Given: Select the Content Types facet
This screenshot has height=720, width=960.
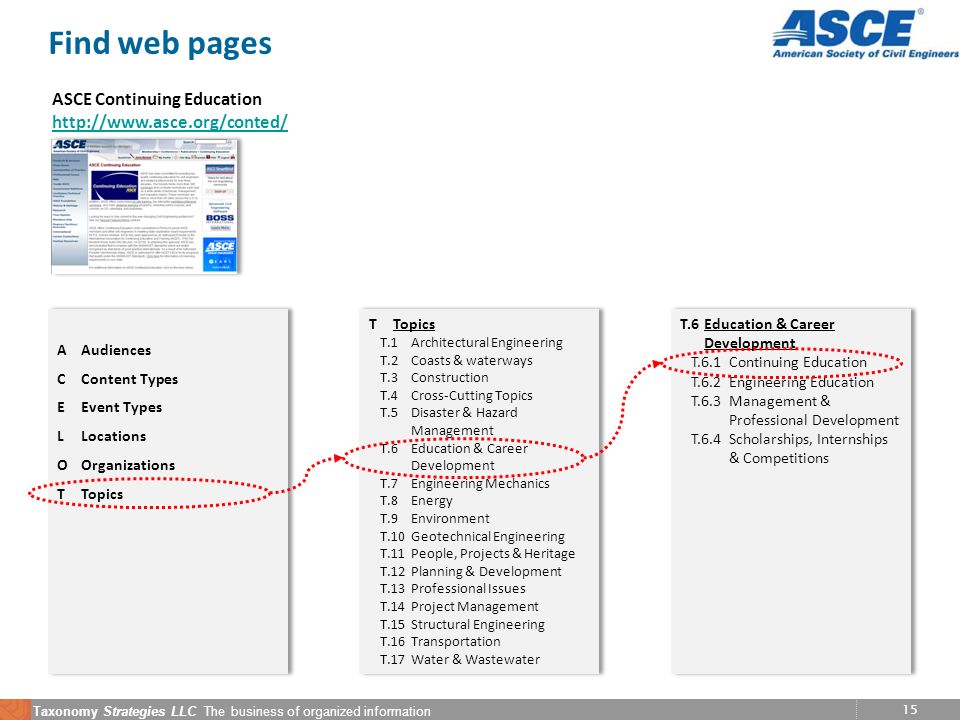Looking at the screenshot, I should (x=118, y=379).
